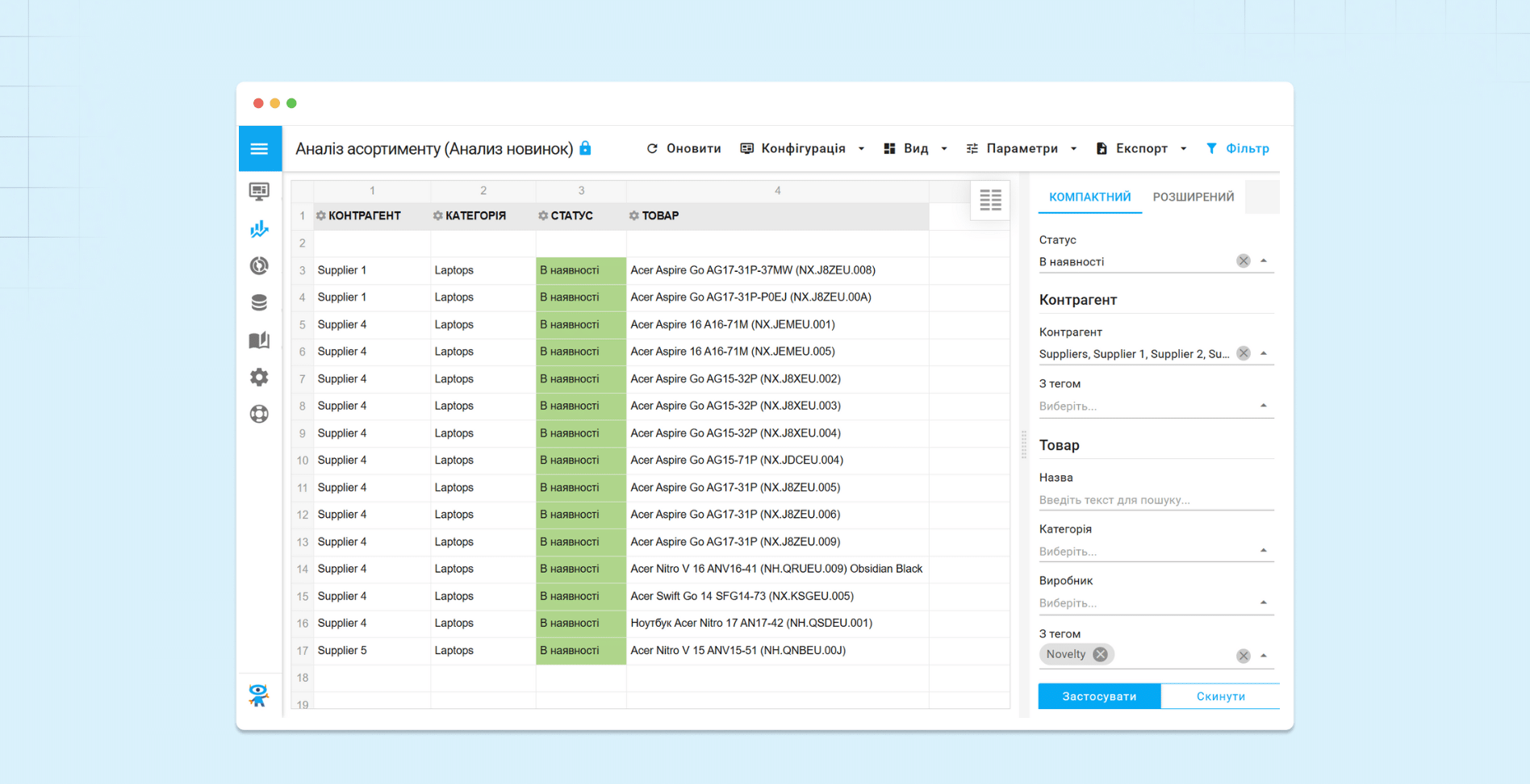
Task: Select the Компактний tab
Action: pyautogui.click(x=1089, y=197)
